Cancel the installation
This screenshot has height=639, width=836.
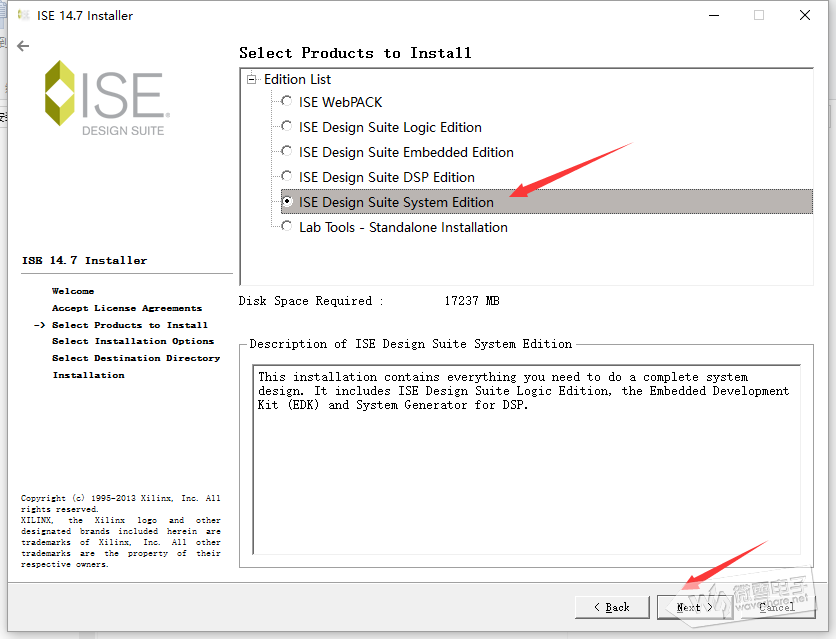click(777, 607)
